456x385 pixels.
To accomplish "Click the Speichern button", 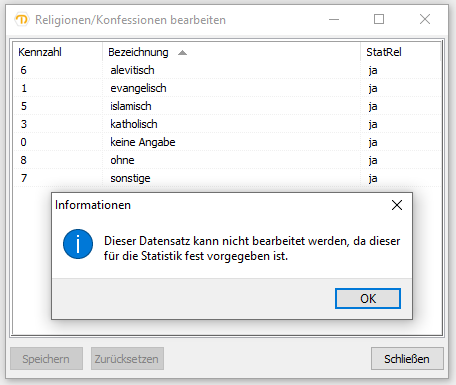I will tap(46, 359).
